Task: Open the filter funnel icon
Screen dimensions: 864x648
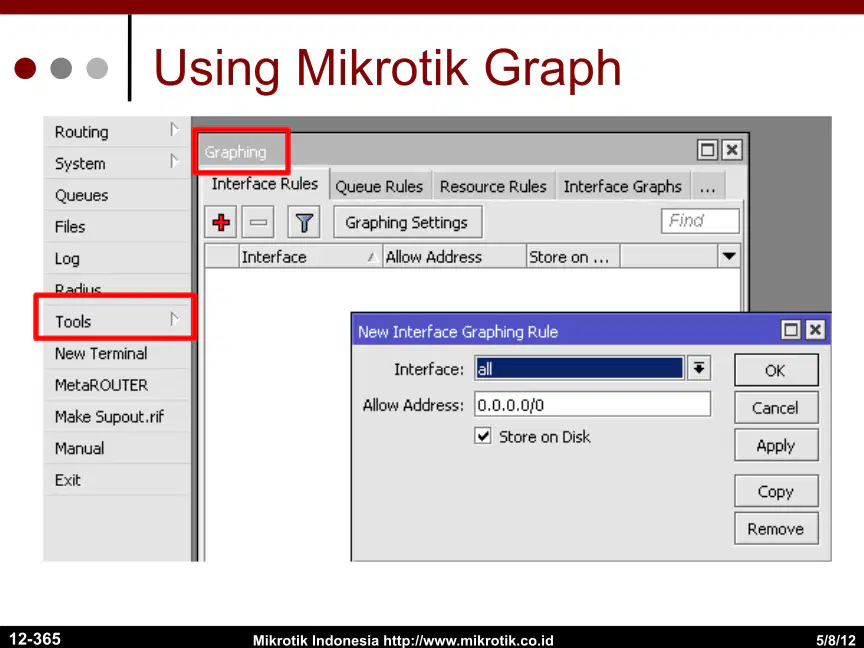Action: (x=304, y=223)
